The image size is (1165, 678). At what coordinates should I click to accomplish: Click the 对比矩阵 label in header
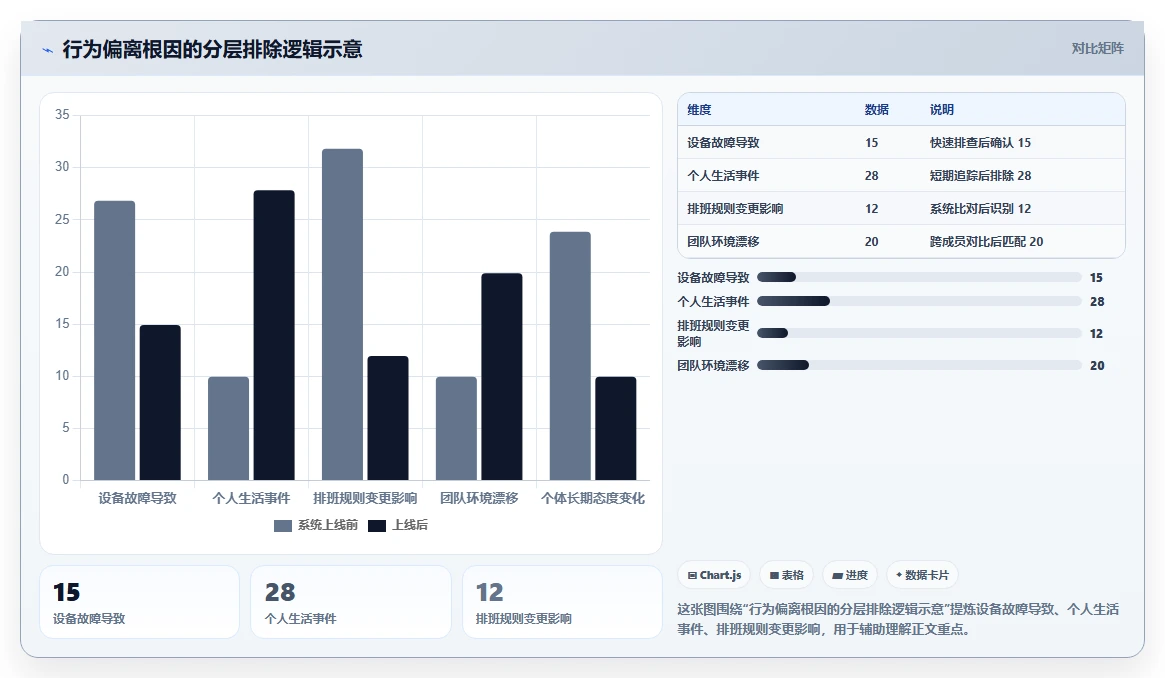[x=1097, y=48]
